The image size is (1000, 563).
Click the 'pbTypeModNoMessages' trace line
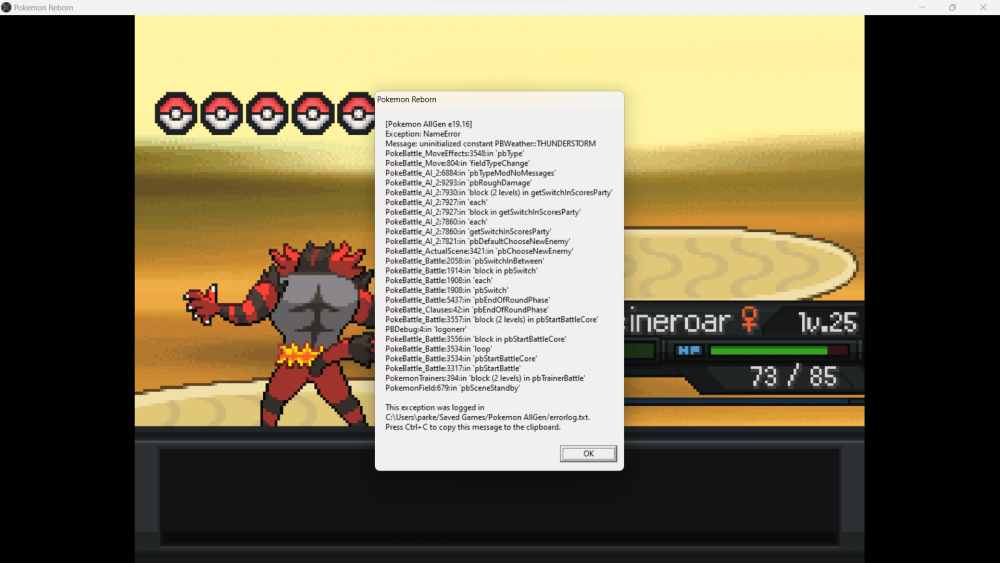point(471,173)
